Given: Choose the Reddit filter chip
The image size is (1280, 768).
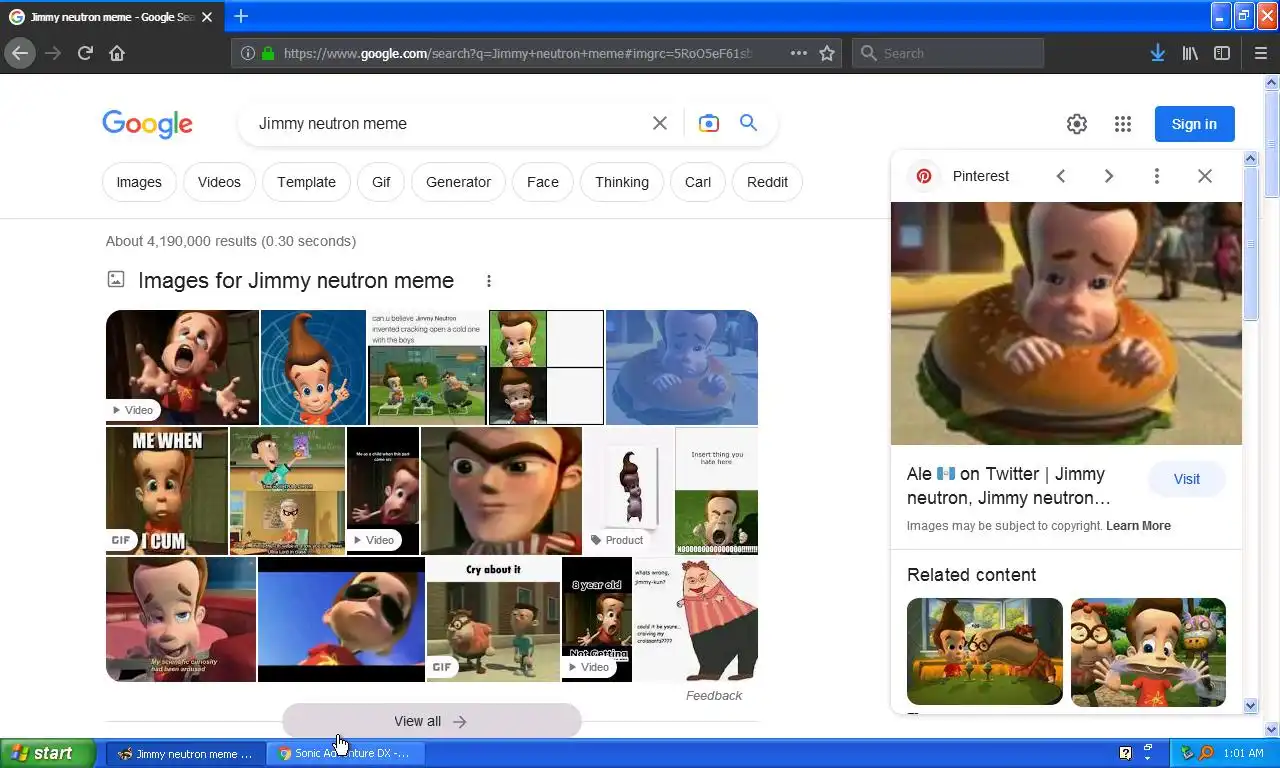Looking at the screenshot, I should [767, 182].
